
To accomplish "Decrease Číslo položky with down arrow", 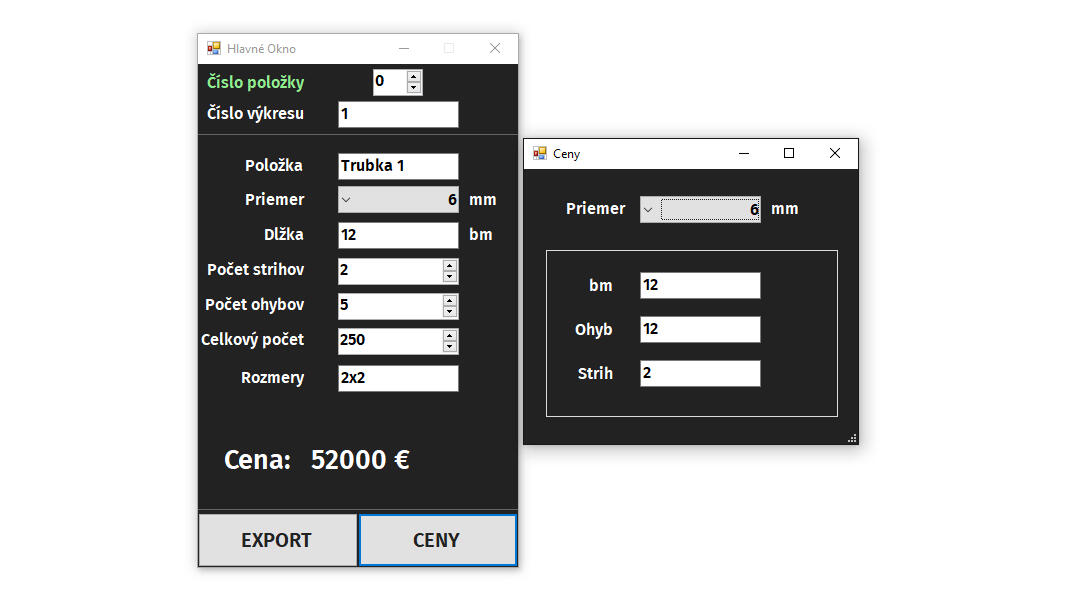I will point(414,88).
